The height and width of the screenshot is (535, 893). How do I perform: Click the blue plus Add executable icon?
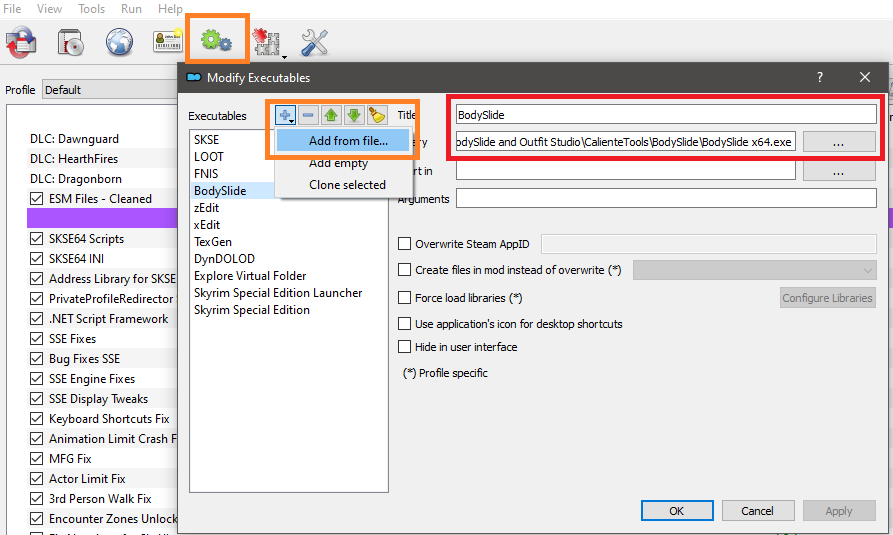(285, 115)
